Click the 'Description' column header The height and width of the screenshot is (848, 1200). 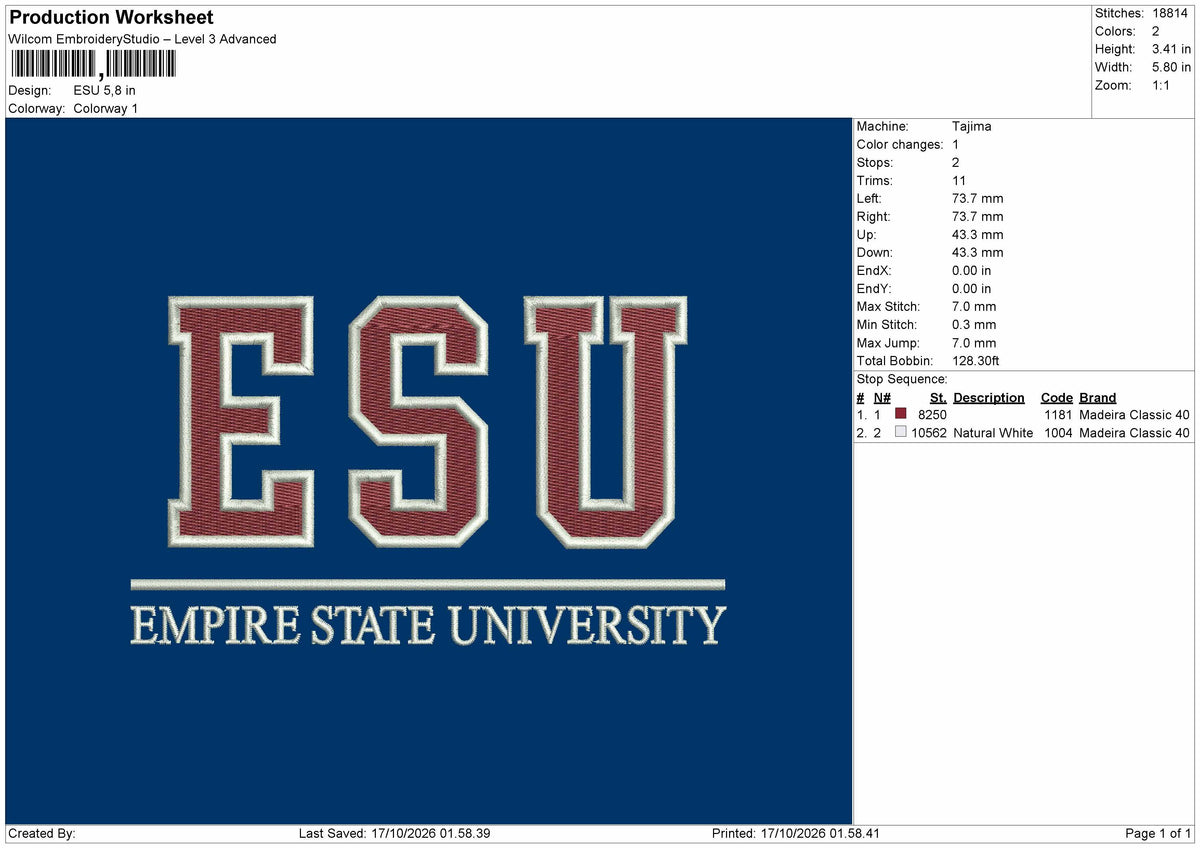point(989,398)
